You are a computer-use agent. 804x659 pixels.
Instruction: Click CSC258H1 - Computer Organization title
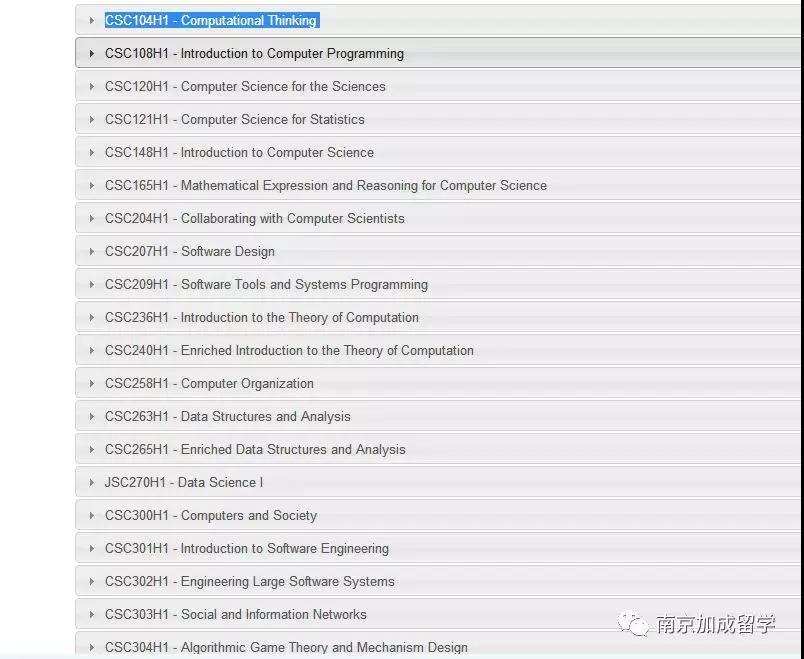pyautogui.click(x=209, y=383)
